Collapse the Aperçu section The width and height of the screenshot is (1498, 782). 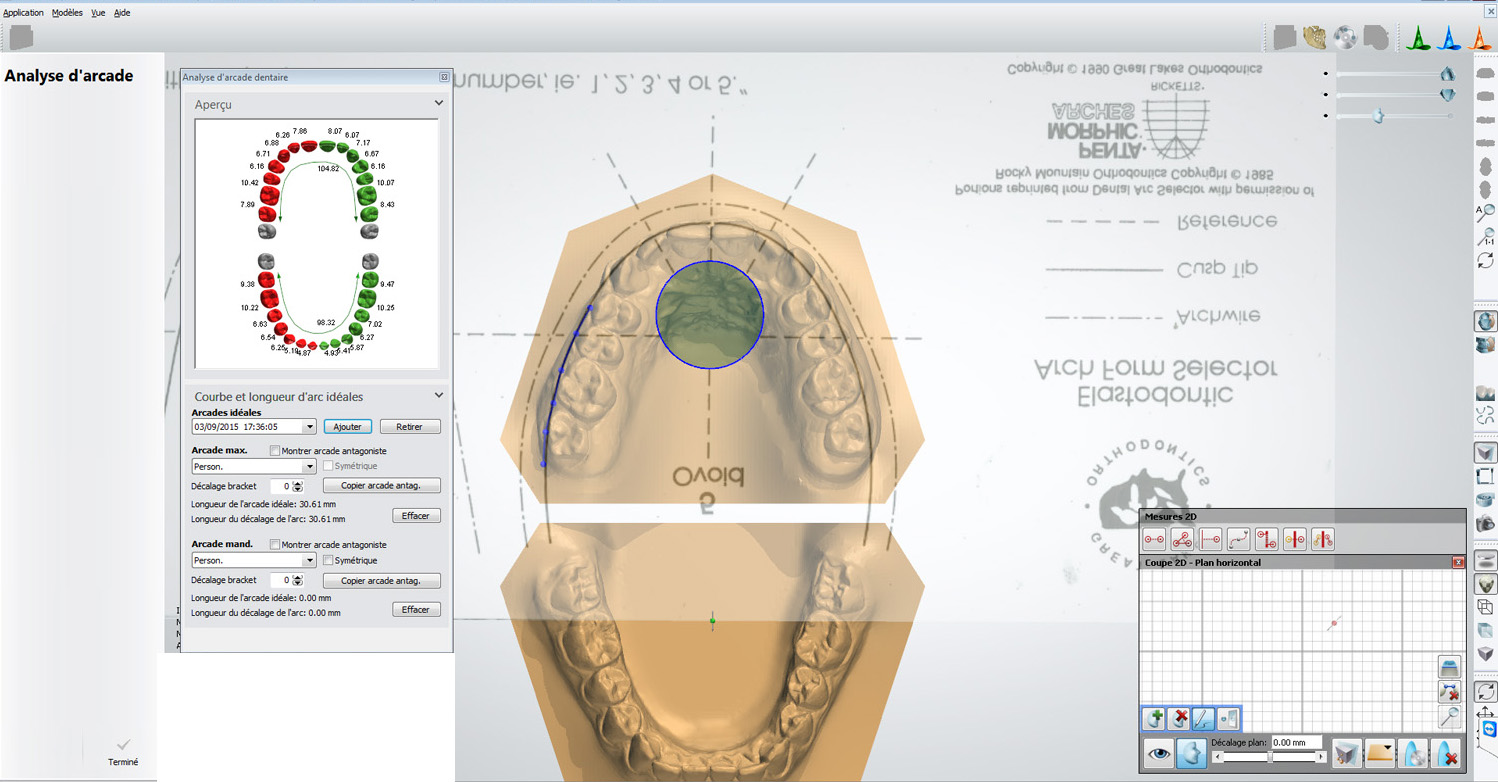coord(438,103)
